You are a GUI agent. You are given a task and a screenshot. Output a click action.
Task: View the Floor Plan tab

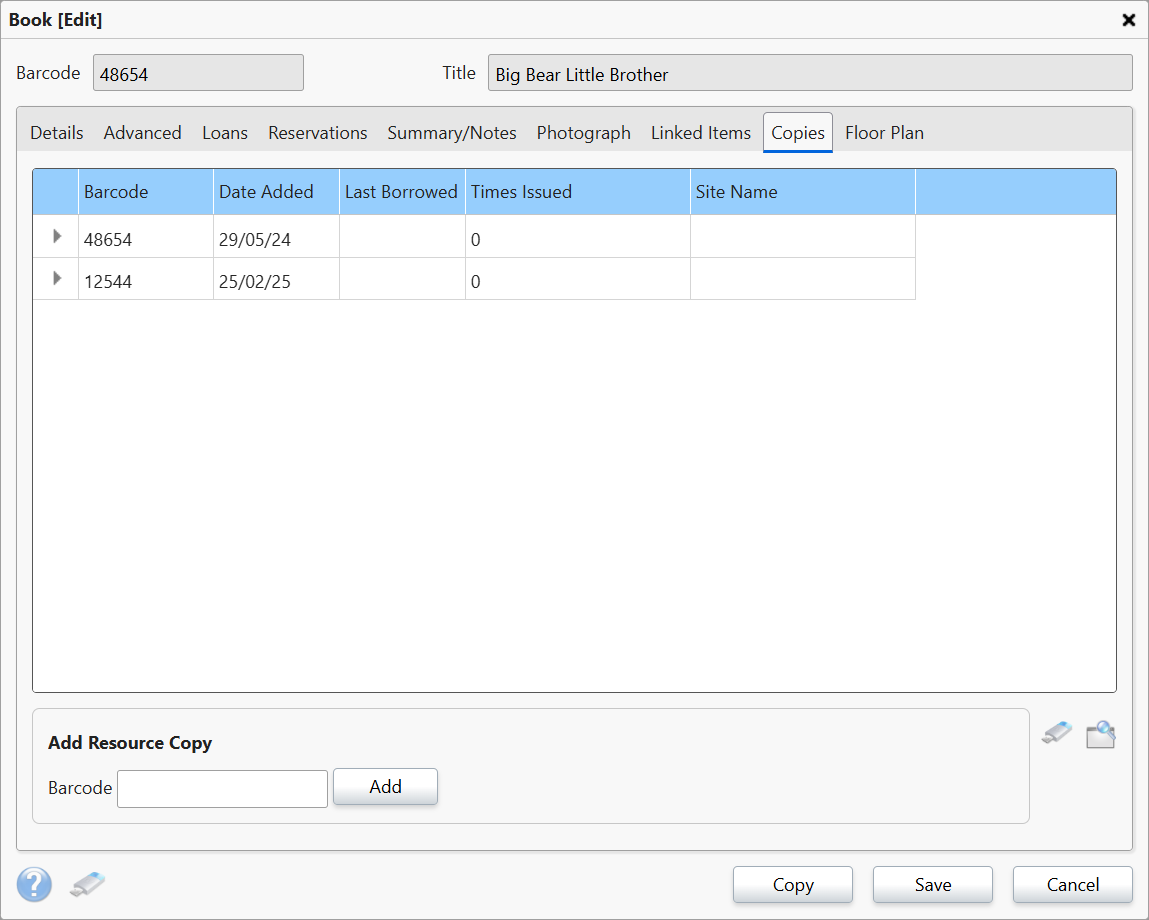(x=884, y=132)
